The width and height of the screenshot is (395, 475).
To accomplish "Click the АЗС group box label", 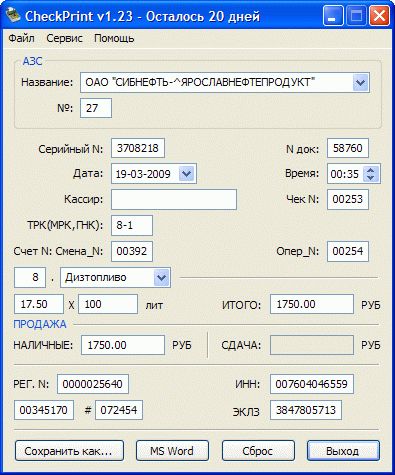I will coord(32,61).
